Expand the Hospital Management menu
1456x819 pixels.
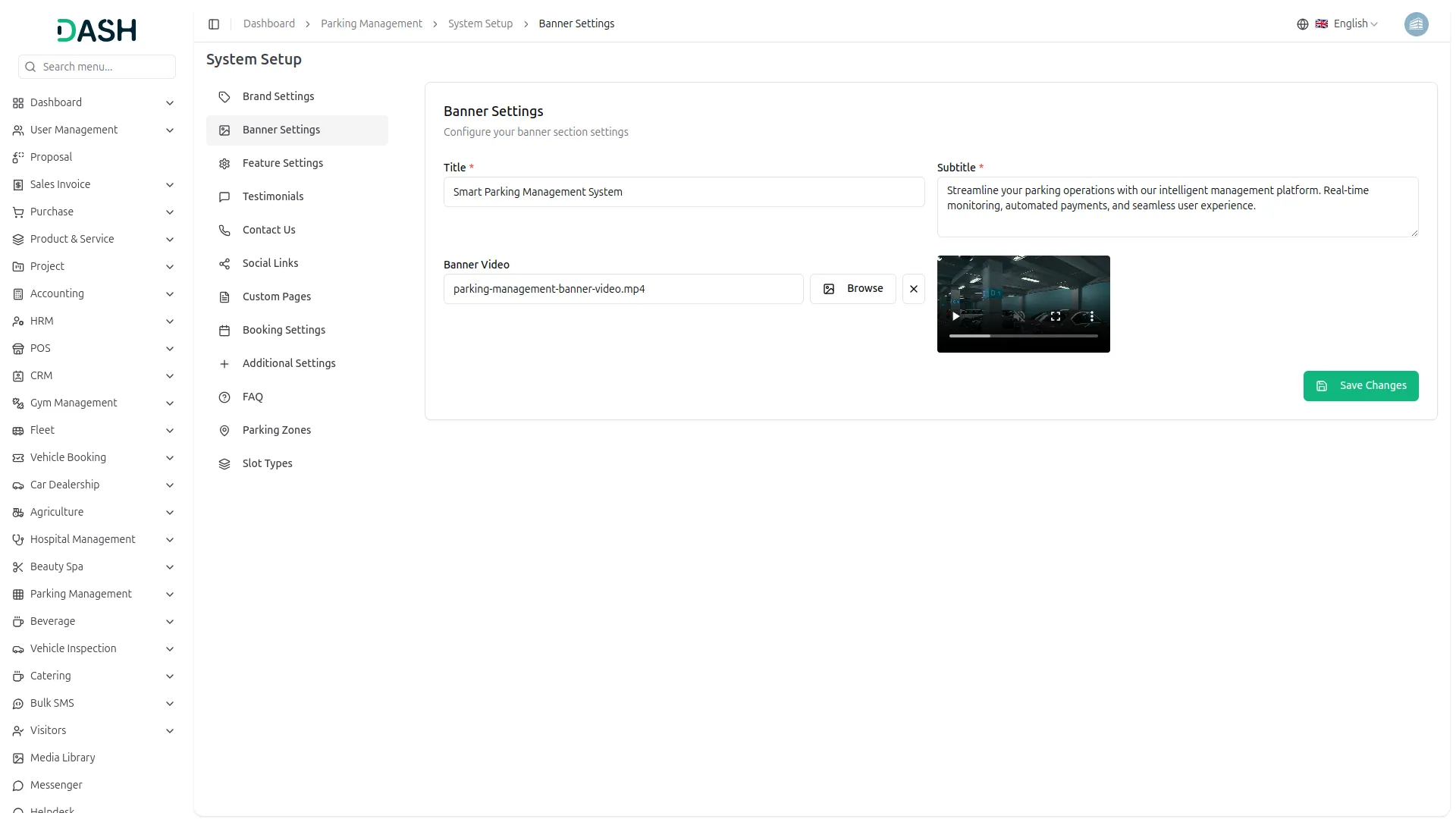(83, 539)
